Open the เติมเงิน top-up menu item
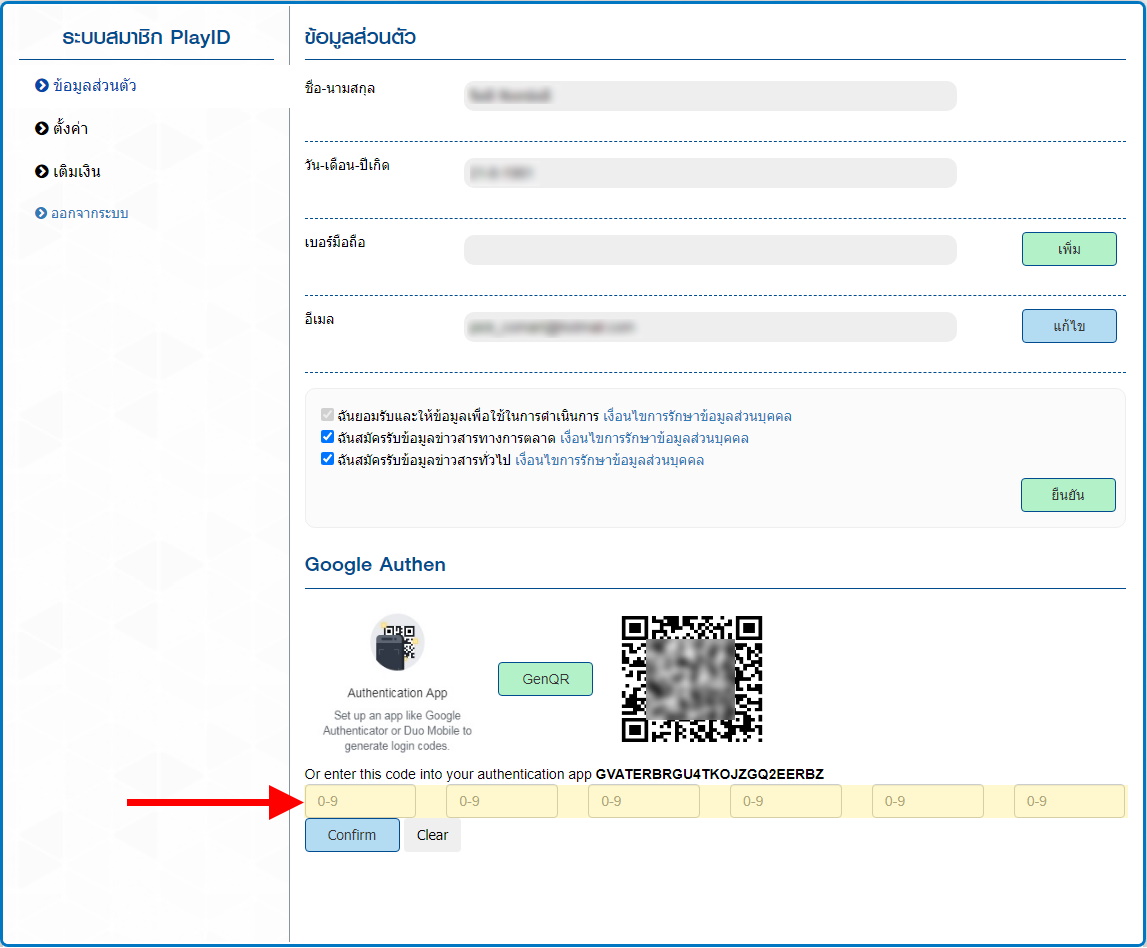The image size is (1147, 948). coord(77,172)
